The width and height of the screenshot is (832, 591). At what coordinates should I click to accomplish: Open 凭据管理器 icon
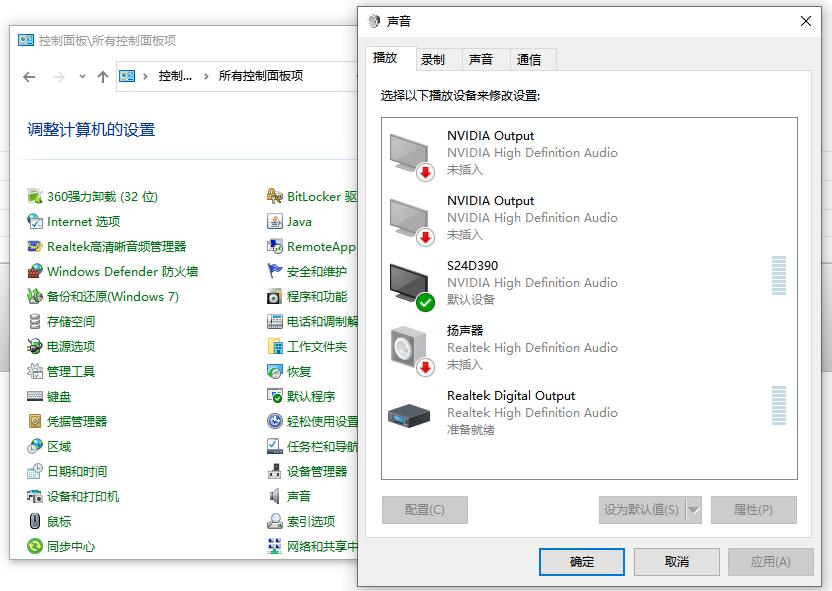coord(34,421)
